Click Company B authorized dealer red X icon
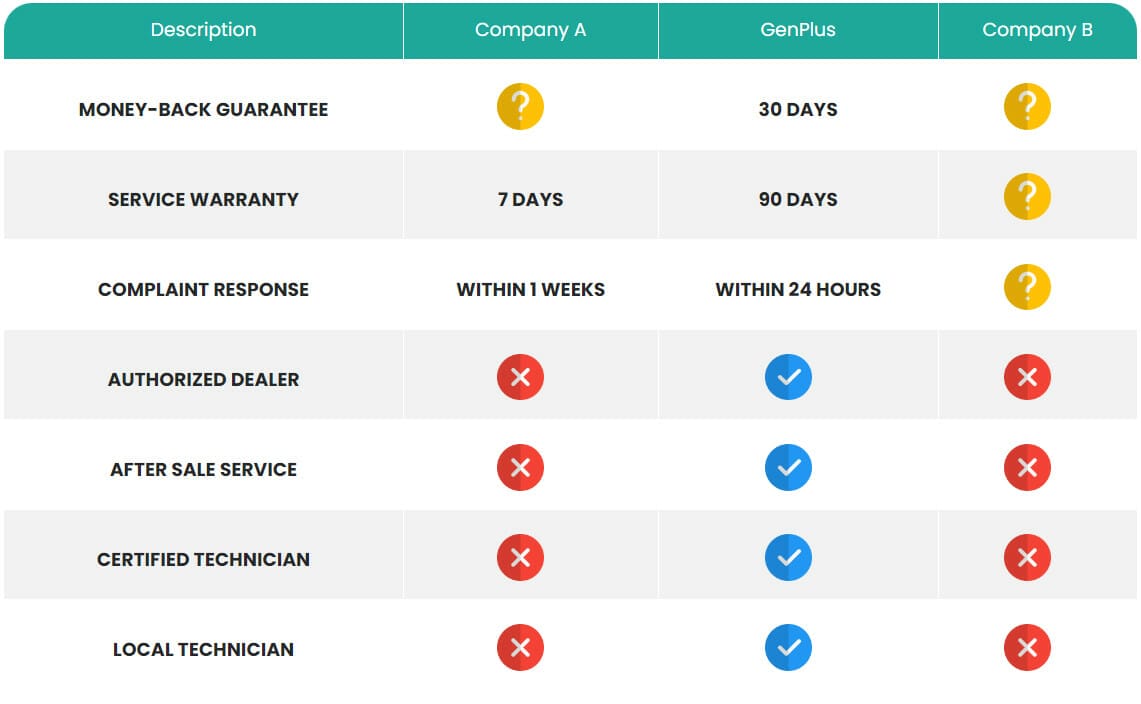The image size is (1141, 704). point(1027,377)
